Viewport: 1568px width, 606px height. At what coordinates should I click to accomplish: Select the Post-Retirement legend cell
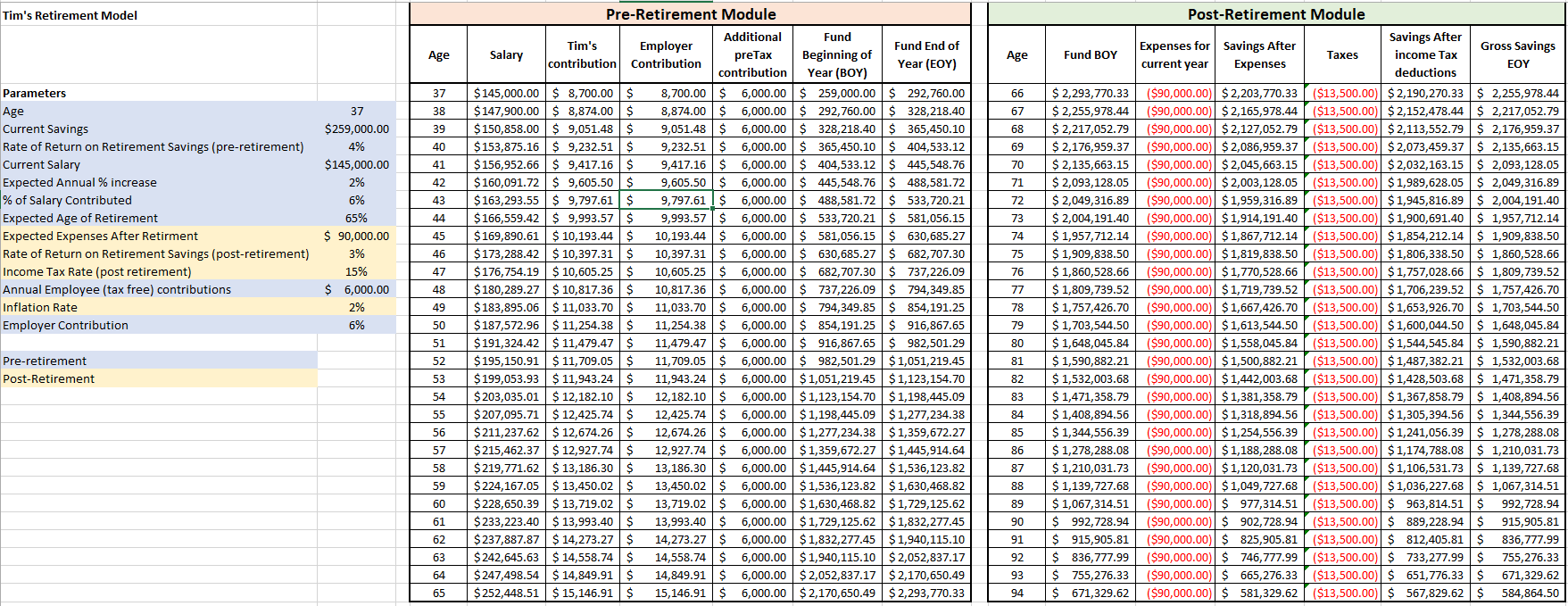click(159, 378)
